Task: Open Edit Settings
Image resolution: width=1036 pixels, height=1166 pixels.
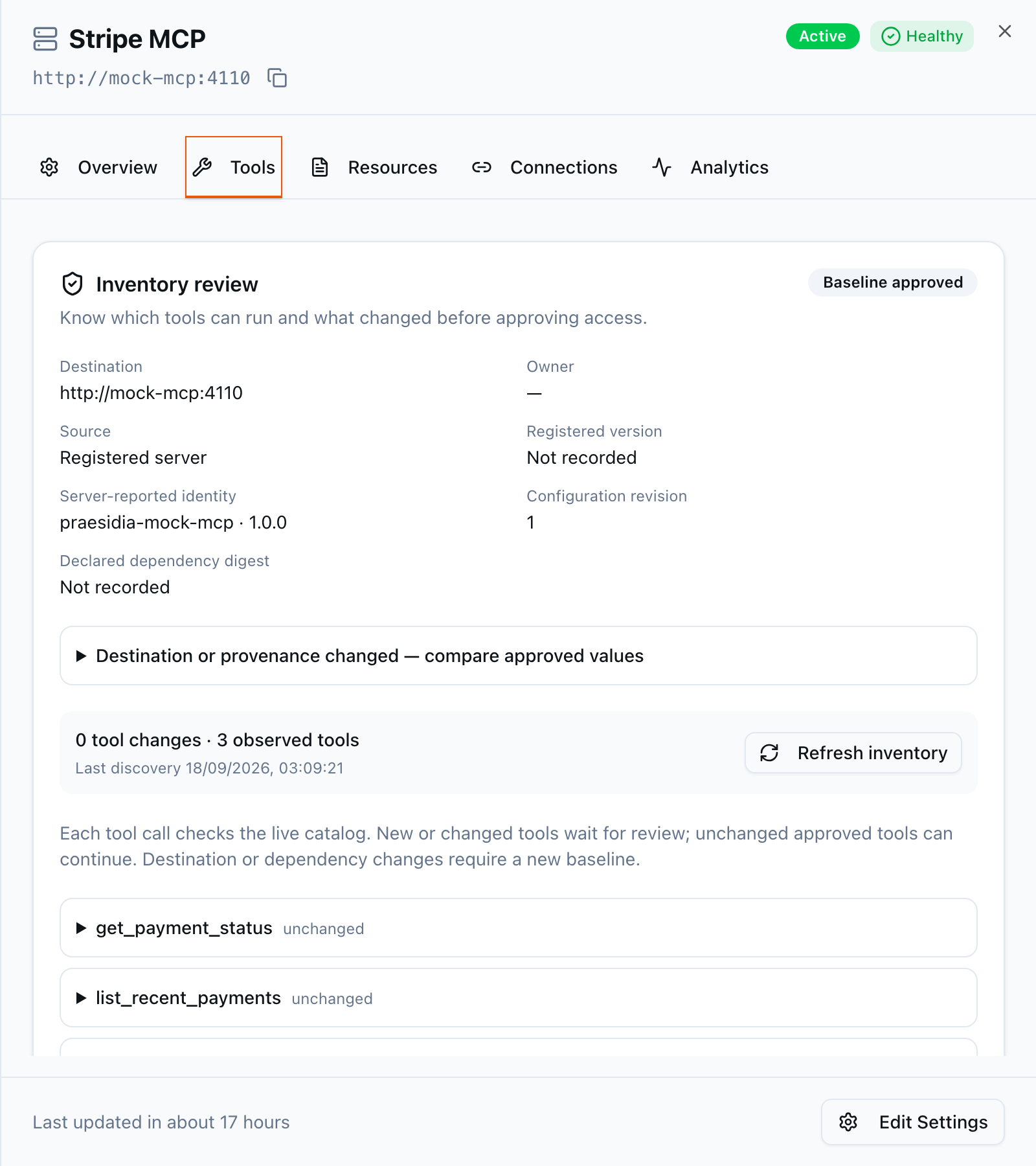Action: [913, 1122]
